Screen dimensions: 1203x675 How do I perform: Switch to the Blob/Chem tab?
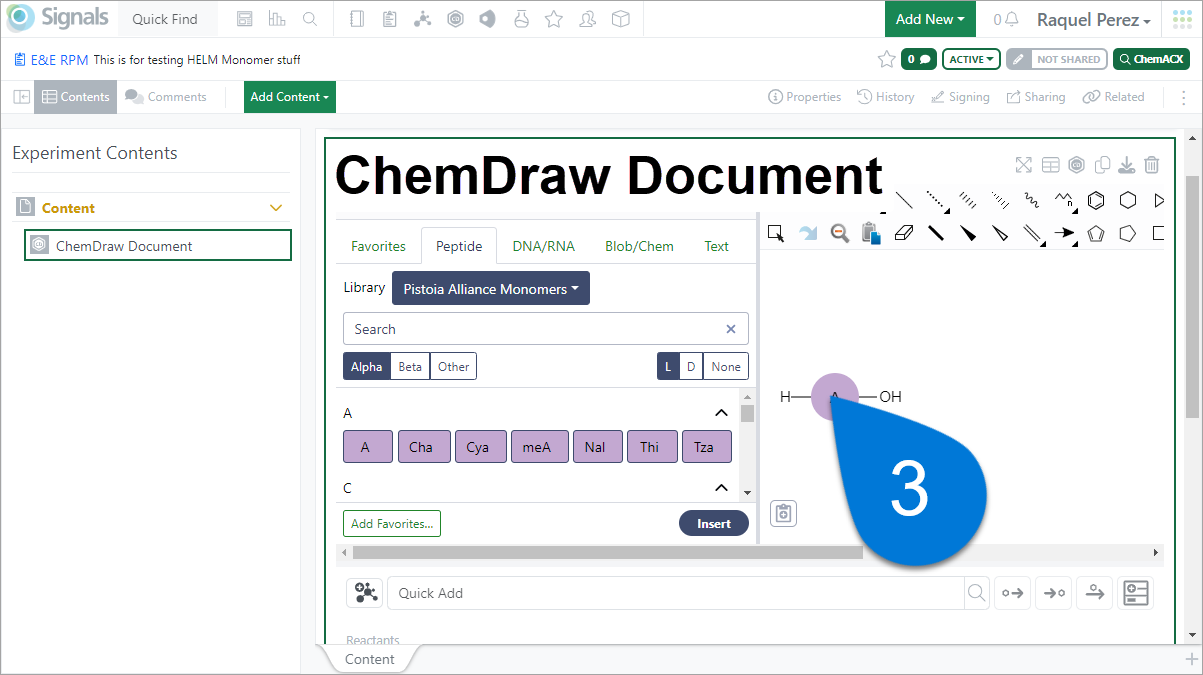tap(639, 246)
